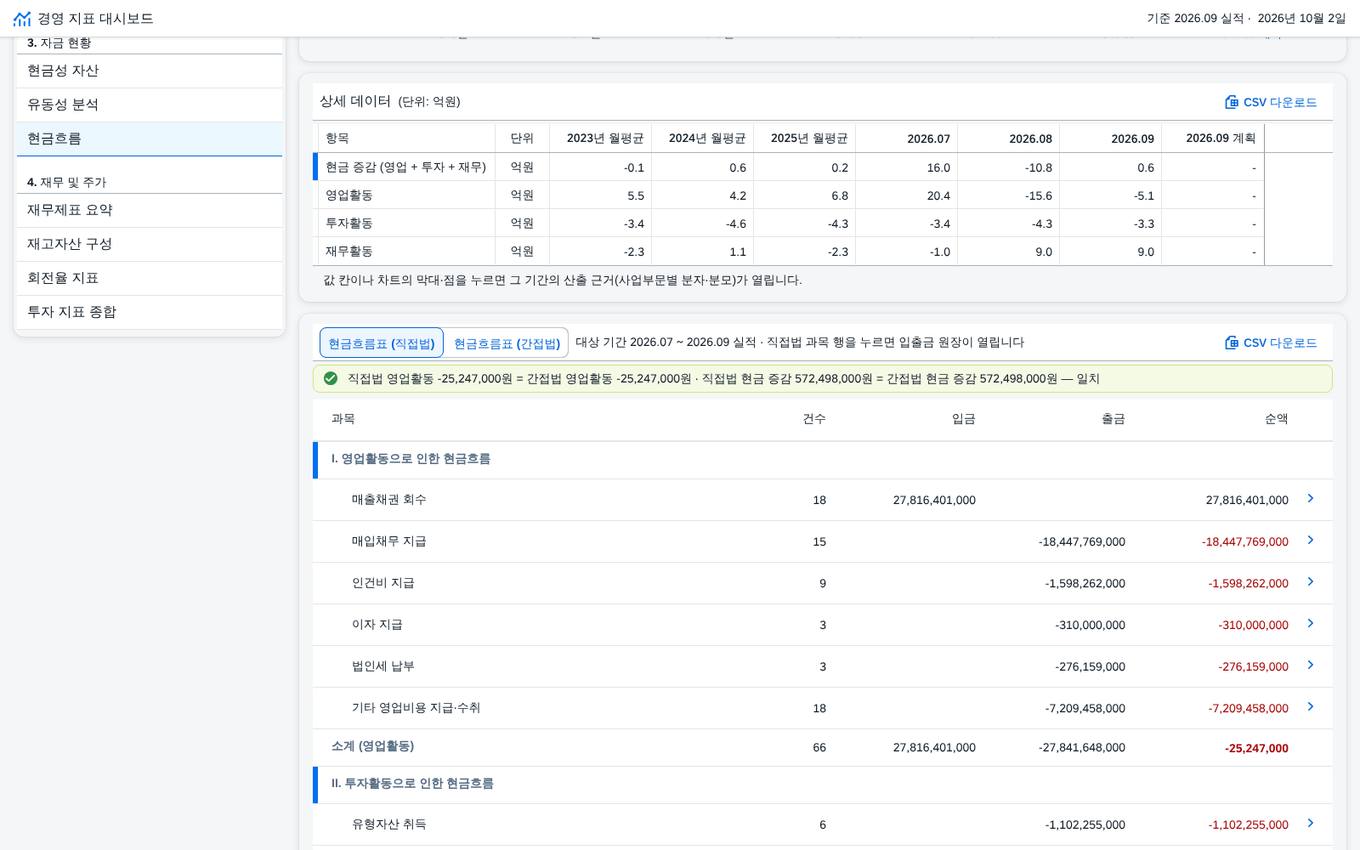
Task: Click the 2026.07 현금 증감 value 16.0
Action: click(907, 167)
